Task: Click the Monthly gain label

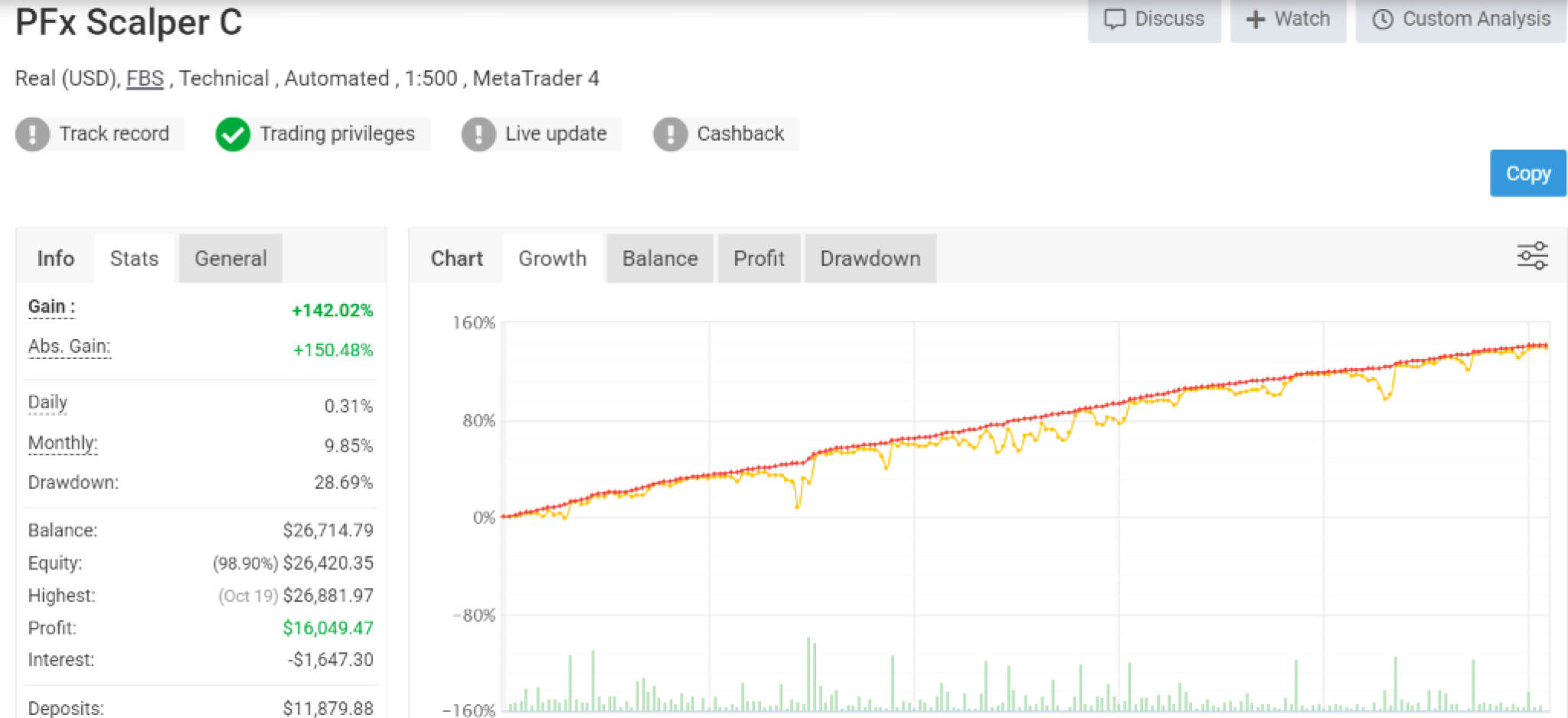Action: coord(63,443)
